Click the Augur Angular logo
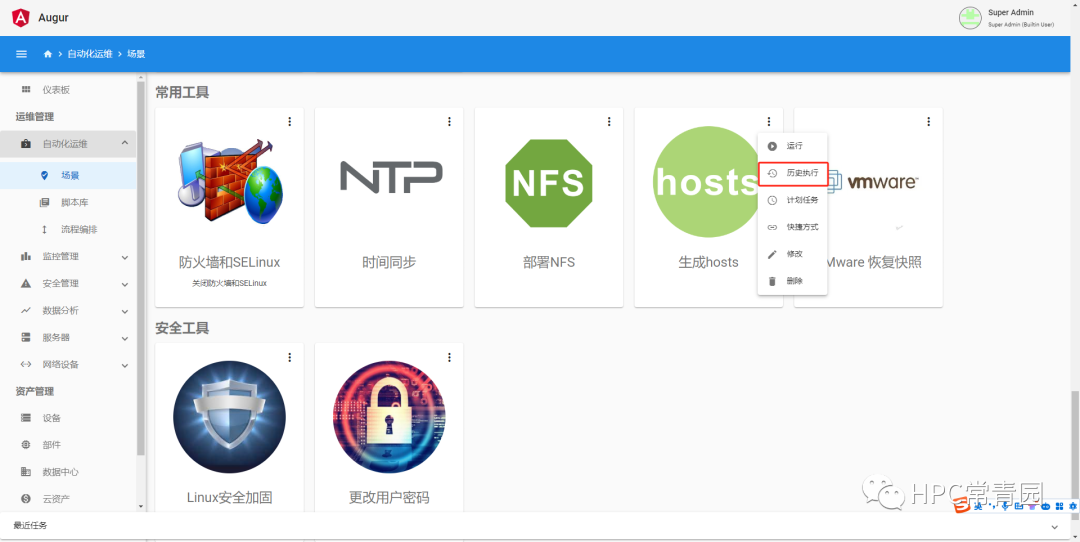The height and width of the screenshot is (542, 1080). coord(21,17)
